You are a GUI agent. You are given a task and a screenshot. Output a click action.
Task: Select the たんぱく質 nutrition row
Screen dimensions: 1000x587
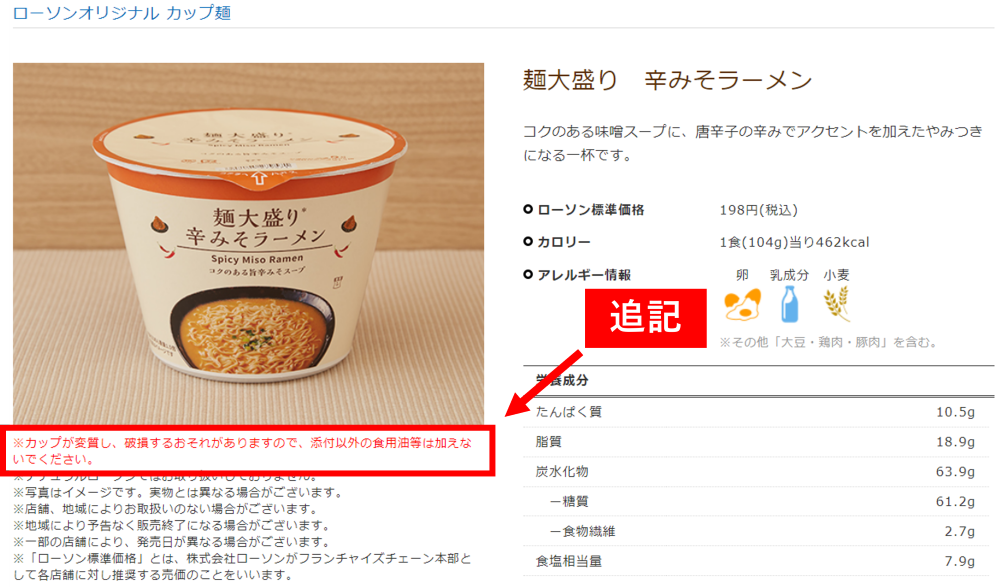pos(758,412)
